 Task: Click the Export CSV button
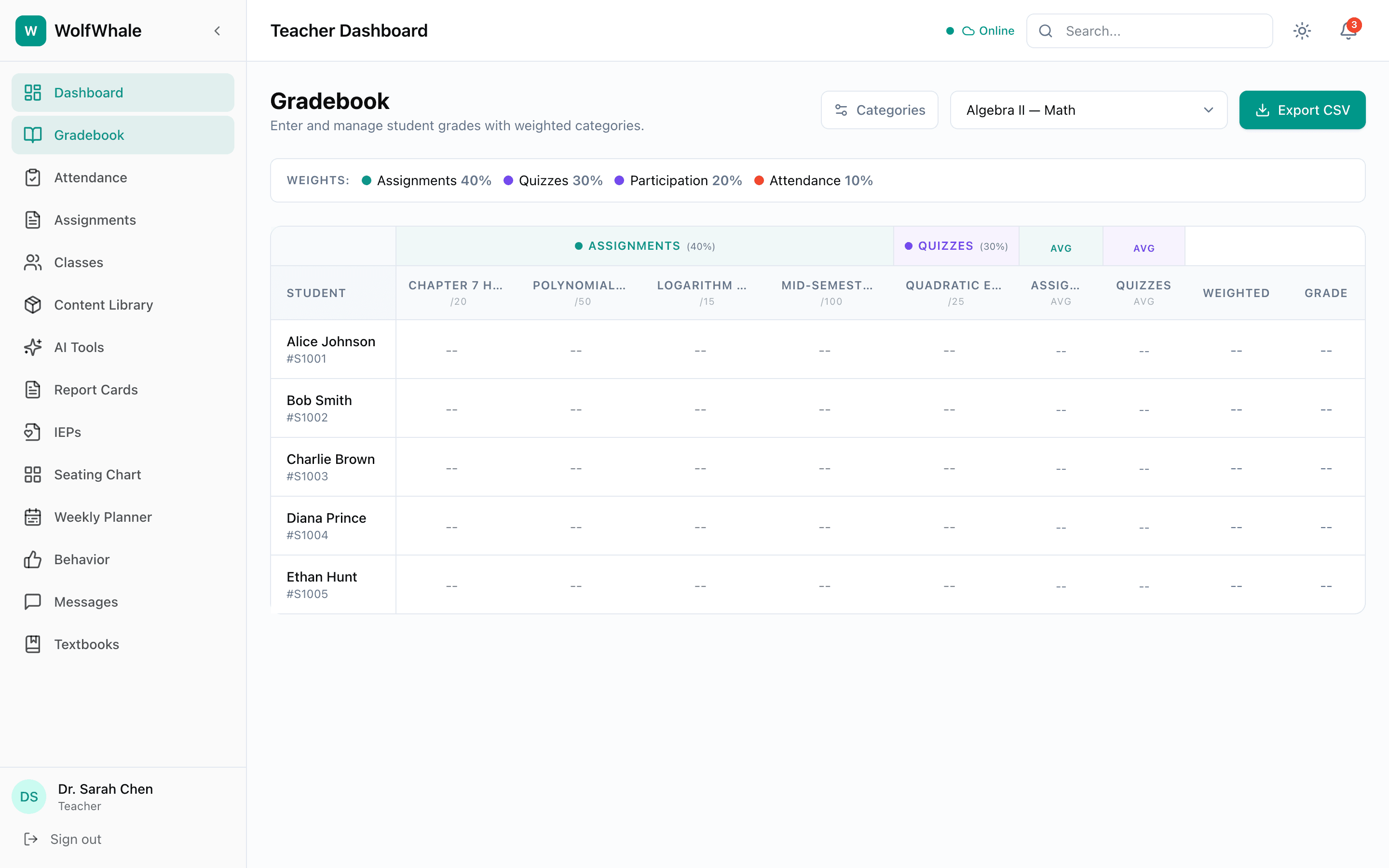click(1302, 109)
